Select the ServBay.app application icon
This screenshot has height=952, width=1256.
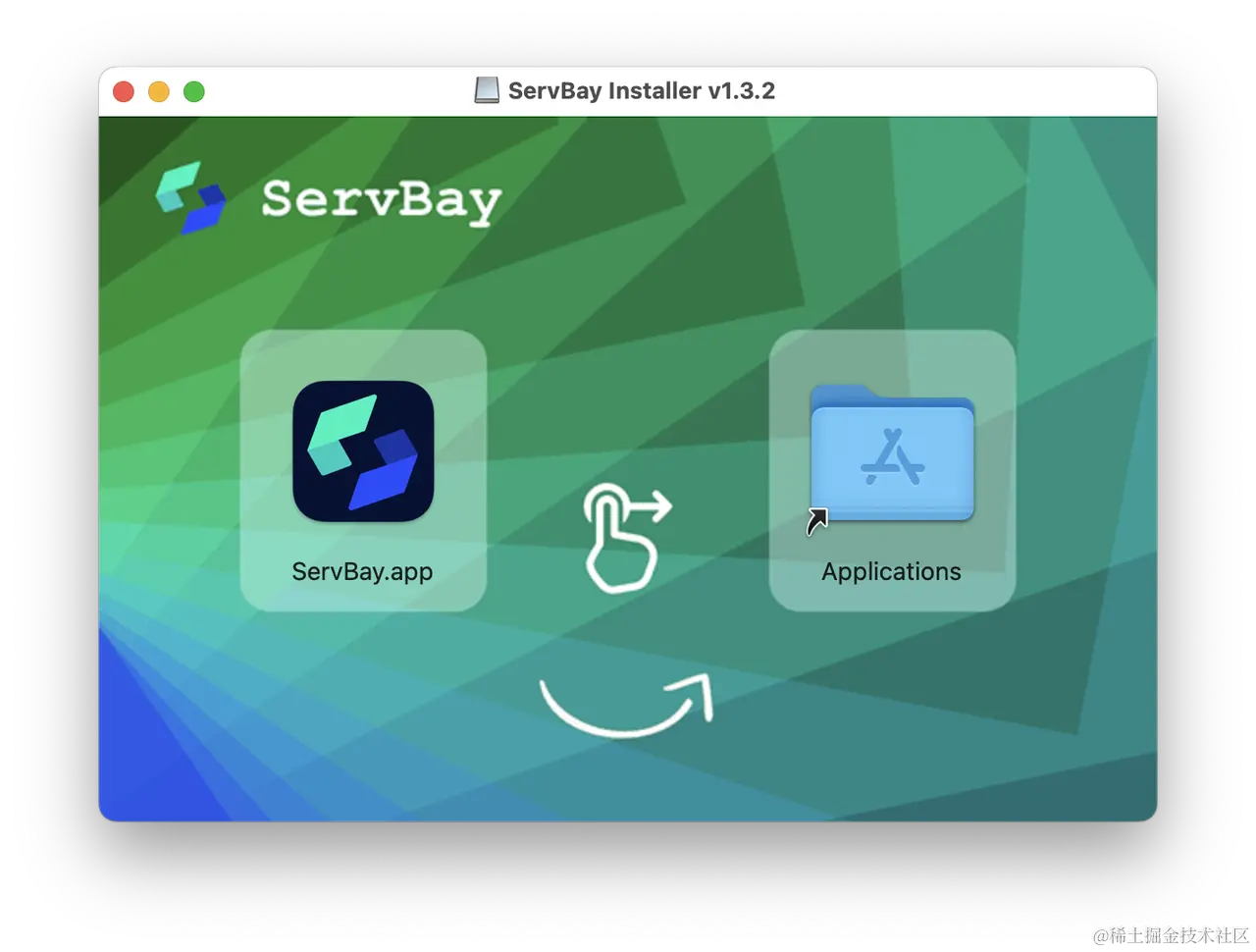click(x=363, y=451)
